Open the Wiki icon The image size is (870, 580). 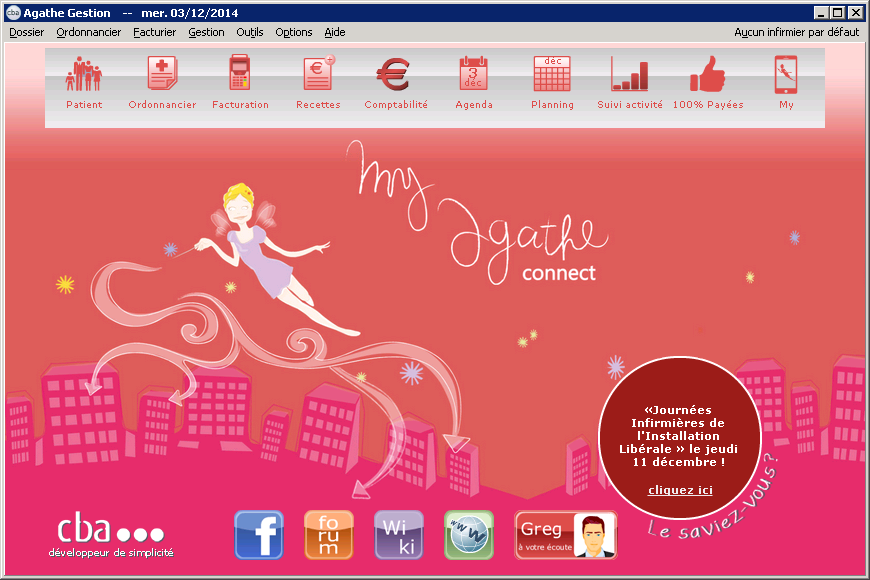(x=398, y=535)
